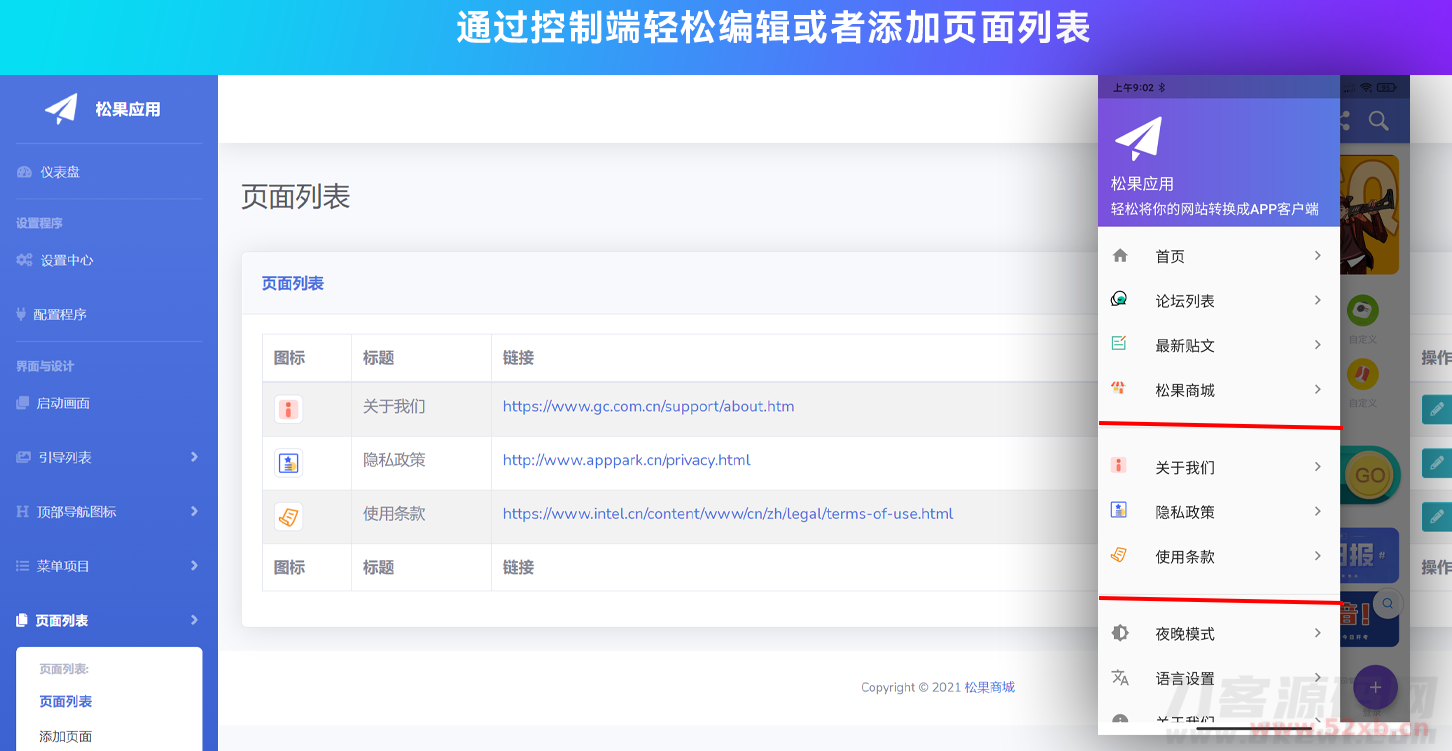Click the red icon in 关于我们 table row
The height and width of the screenshot is (751, 1452).
[x=288, y=409]
